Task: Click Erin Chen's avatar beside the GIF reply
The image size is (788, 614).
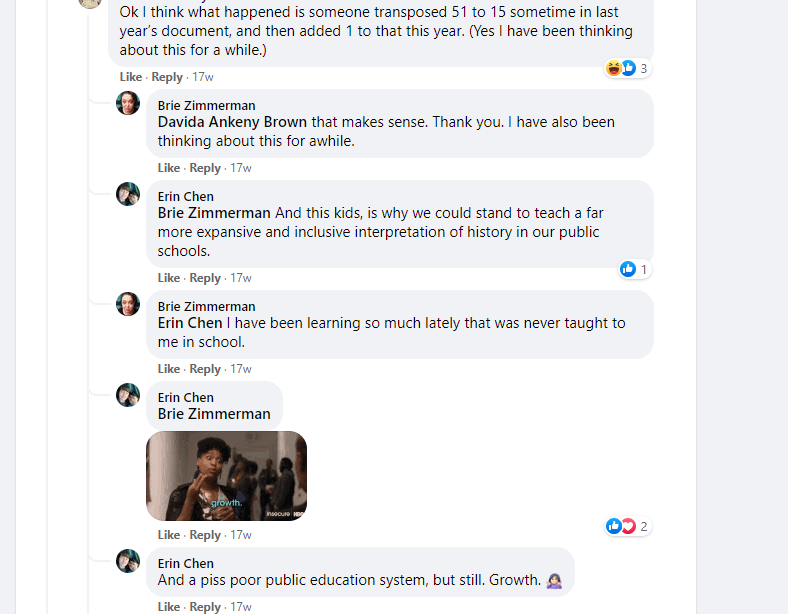Action: [128, 395]
